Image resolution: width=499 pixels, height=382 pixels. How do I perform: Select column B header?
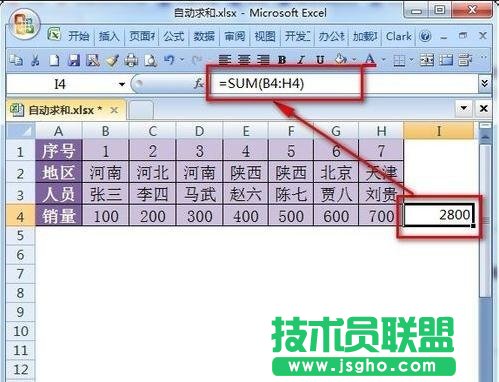pyautogui.click(x=106, y=131)
